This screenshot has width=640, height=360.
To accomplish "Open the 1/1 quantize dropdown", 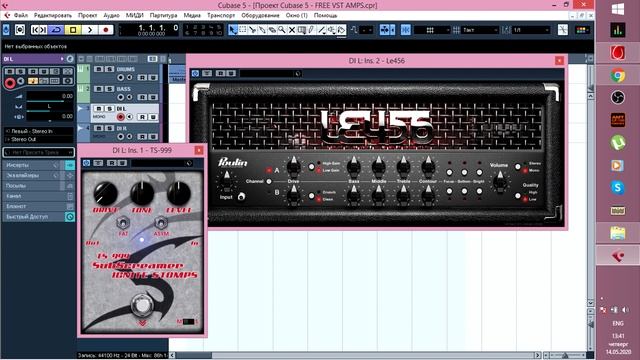I will coord(531,30).
